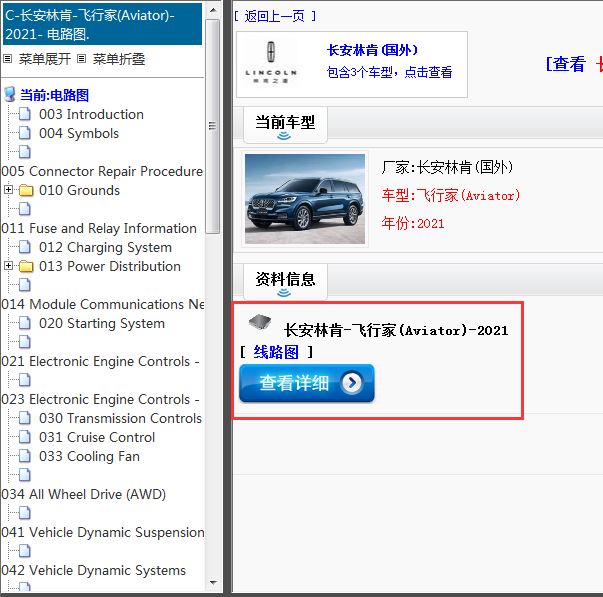Click the page icon beside 004 Symbols
The image size is (603, 597).
pyautogui.click(x=25, y=133)
